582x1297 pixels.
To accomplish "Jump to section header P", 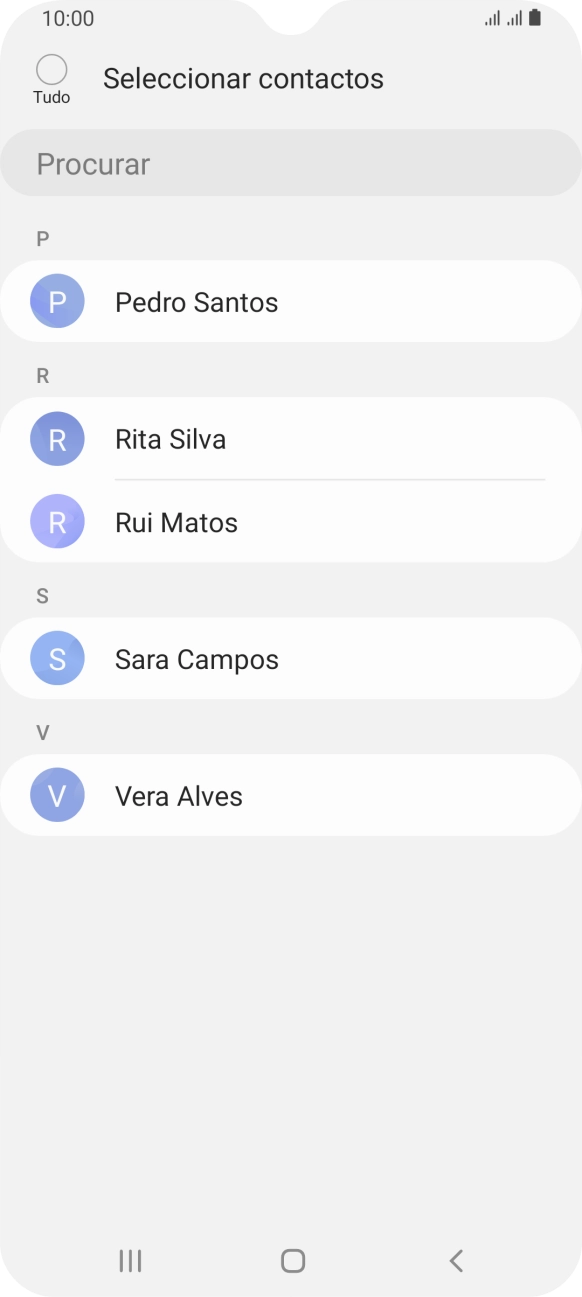I will pyautogui.click(x=42, y=237).
